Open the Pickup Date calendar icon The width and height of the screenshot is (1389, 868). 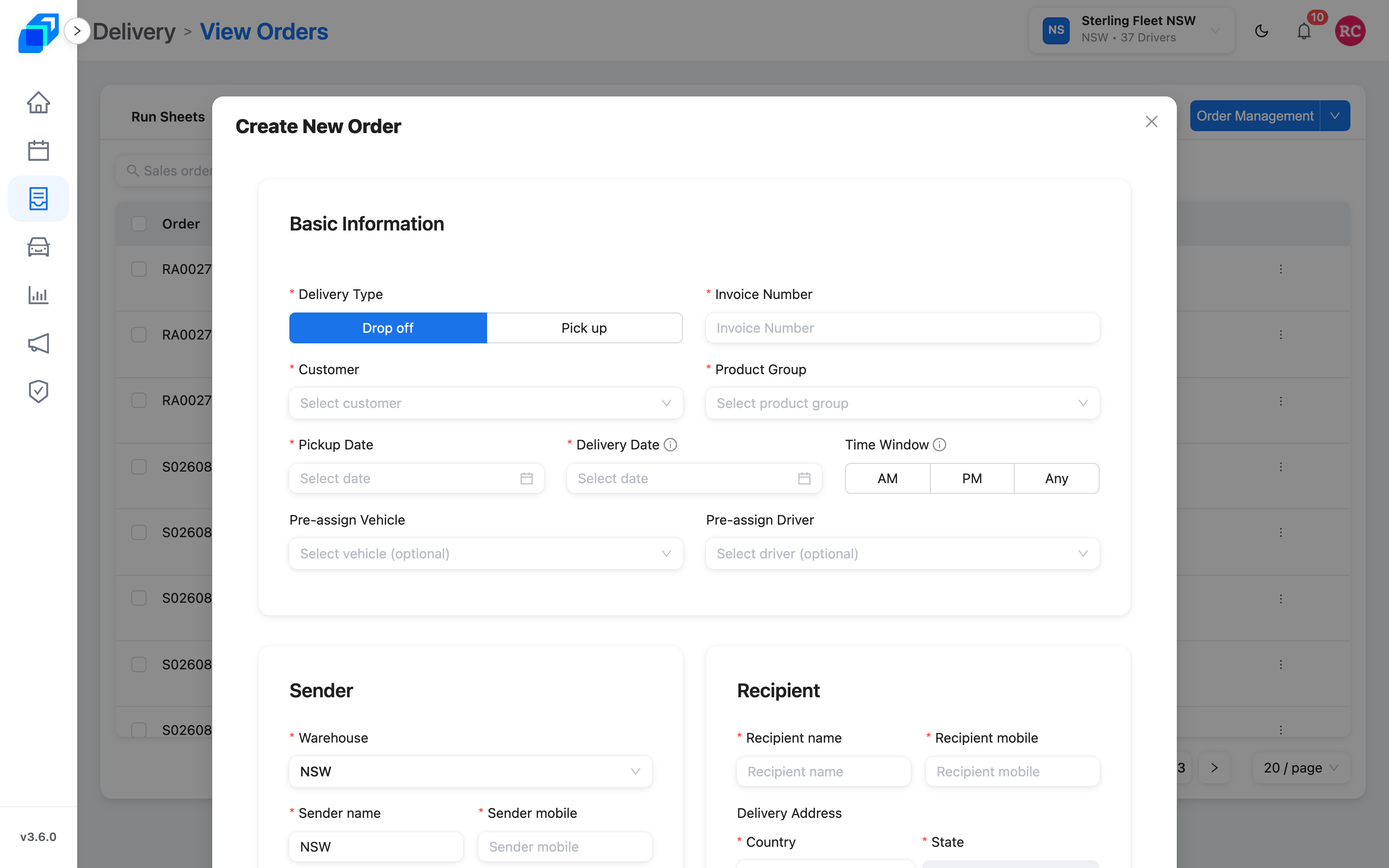[x=526, y=478]
